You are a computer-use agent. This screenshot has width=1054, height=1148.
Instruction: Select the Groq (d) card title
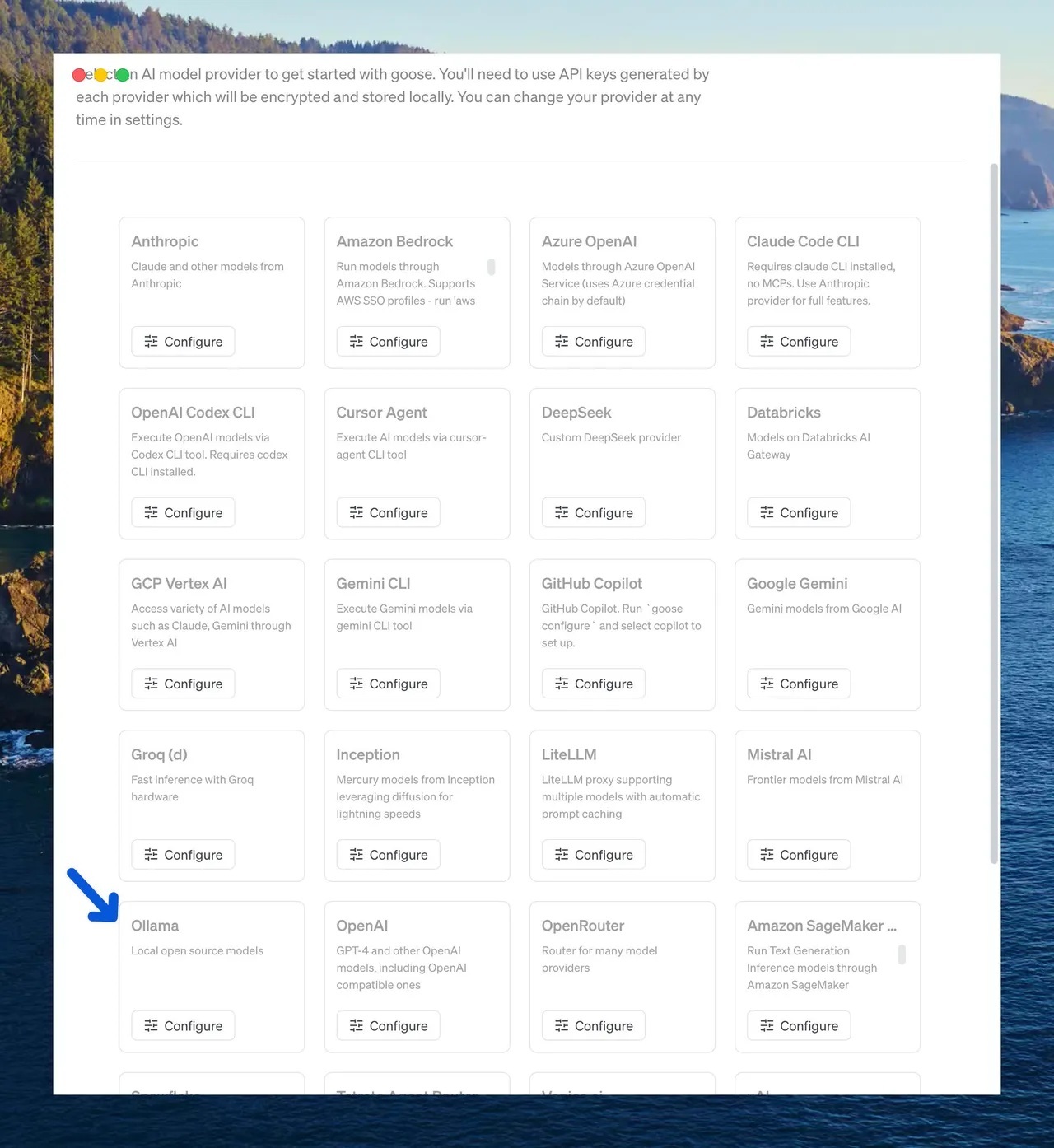pyautogui.click(x=159, y=754)
